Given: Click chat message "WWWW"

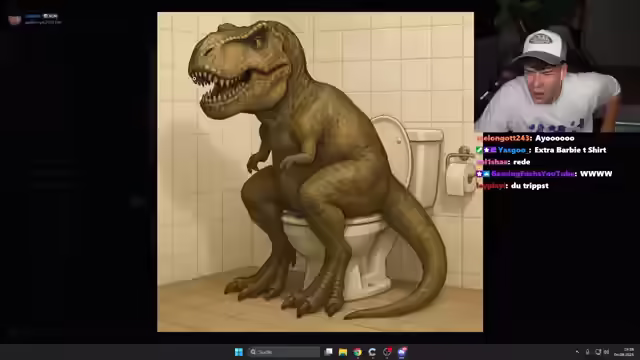Looking at the screenshot, I should click(596, 173).
